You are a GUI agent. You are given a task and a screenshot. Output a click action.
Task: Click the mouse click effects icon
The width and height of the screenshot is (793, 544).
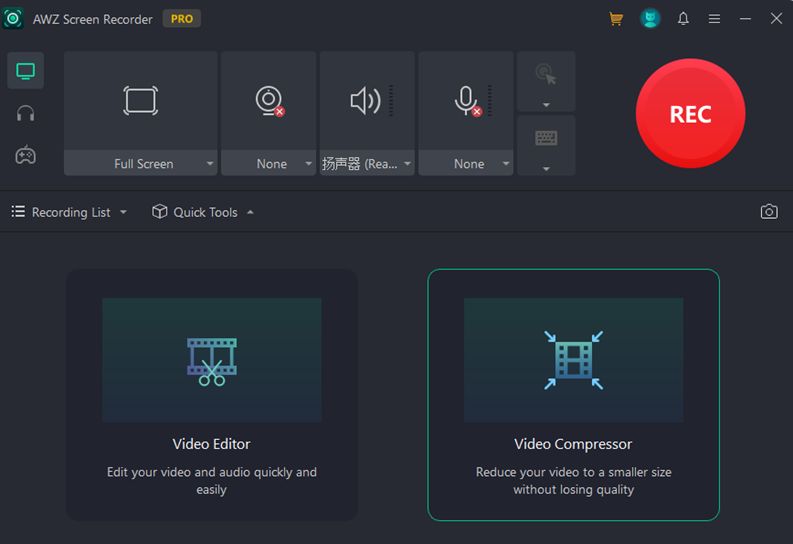coord(546,74)
